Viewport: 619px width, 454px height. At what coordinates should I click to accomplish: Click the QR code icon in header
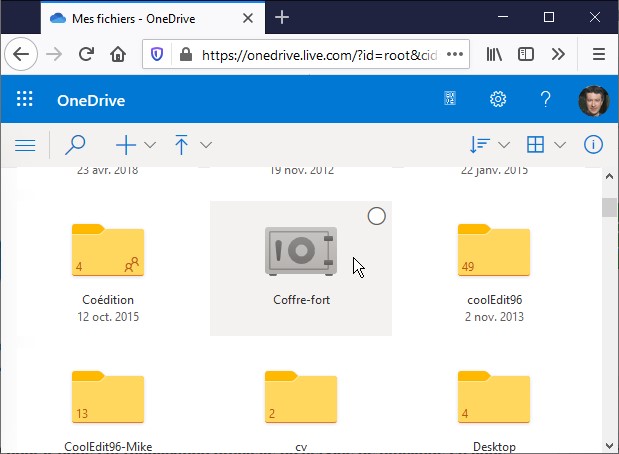coord(450,100)
